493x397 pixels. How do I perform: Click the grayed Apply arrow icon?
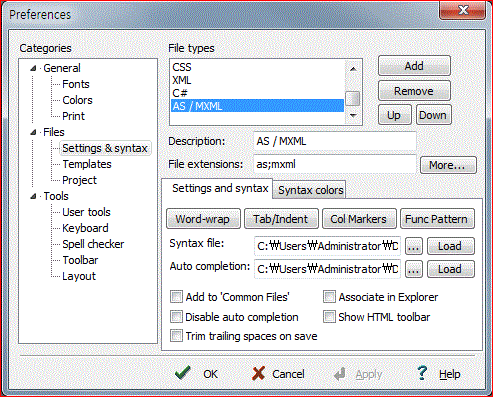340,374
